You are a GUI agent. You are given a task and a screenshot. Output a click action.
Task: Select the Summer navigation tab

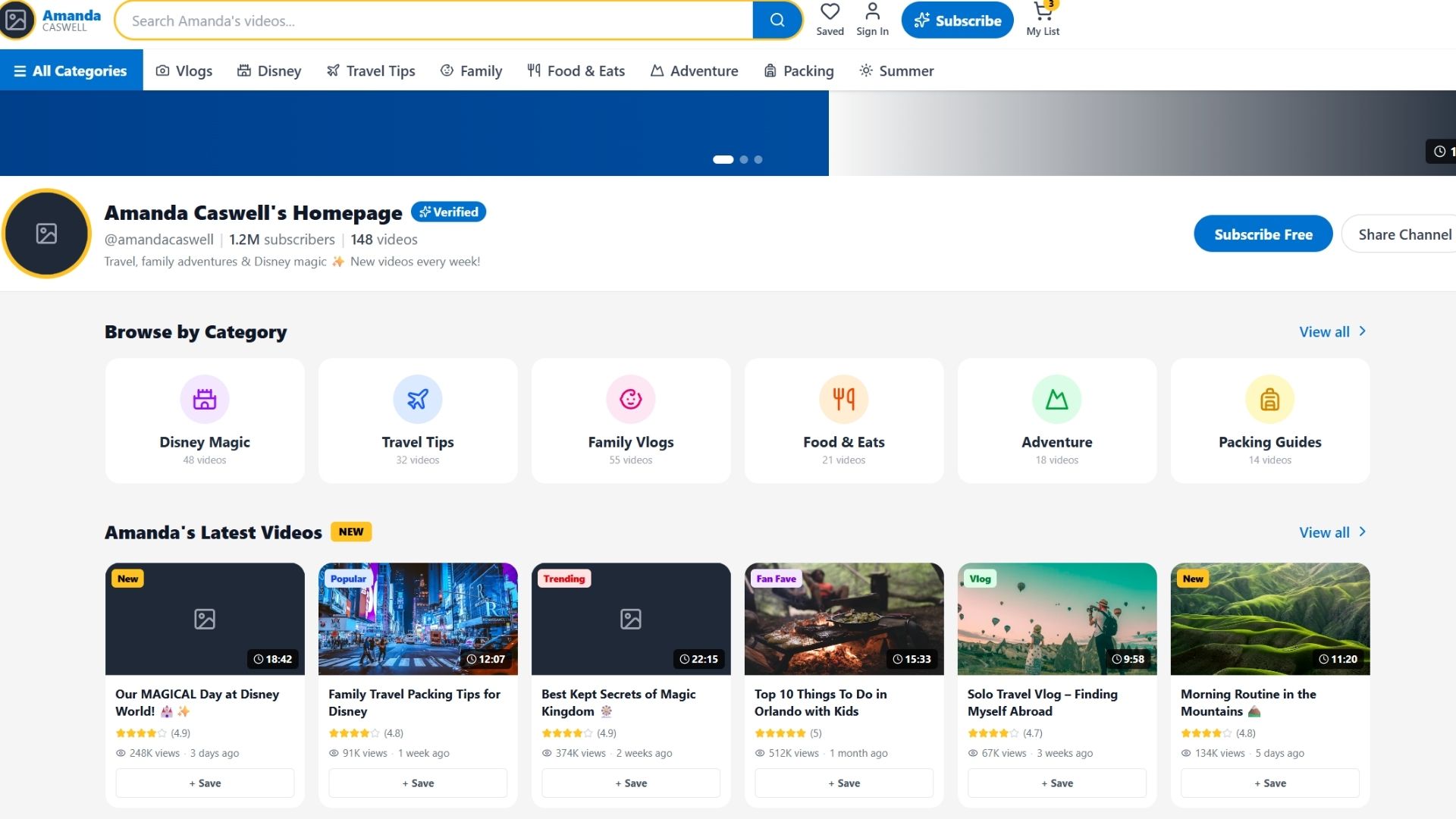click(x=896, y=70)
